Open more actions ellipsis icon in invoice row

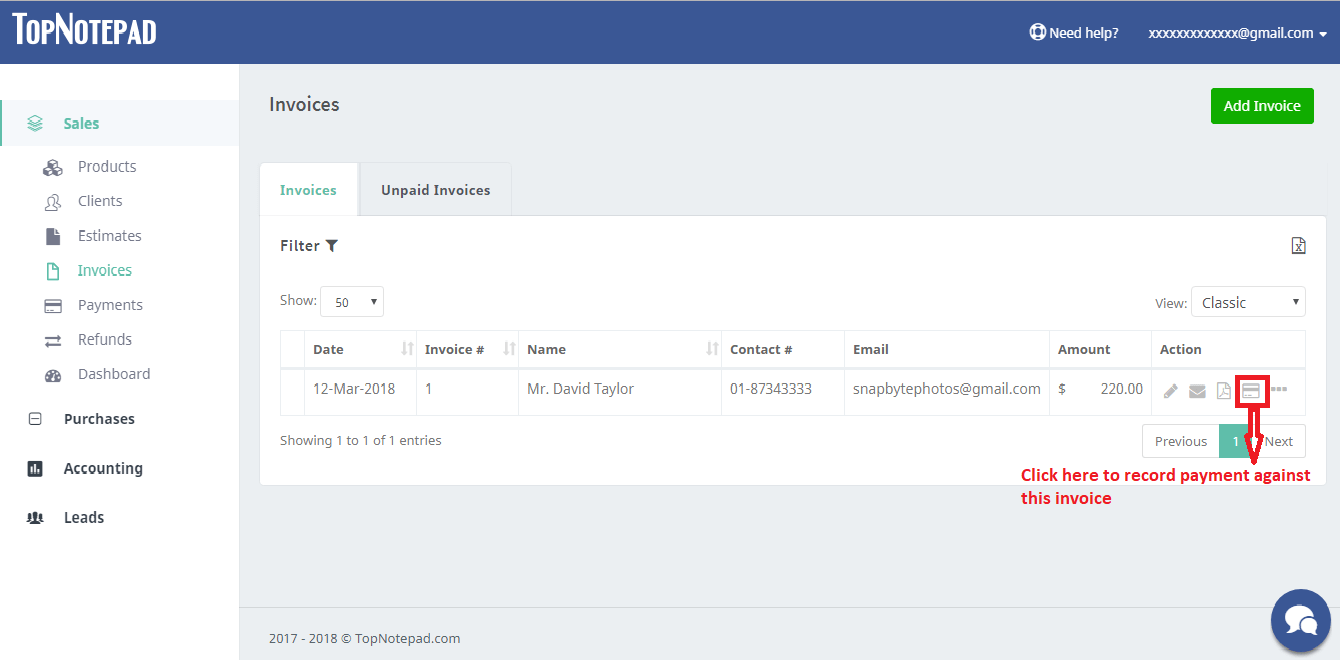tap(1279, 389)
